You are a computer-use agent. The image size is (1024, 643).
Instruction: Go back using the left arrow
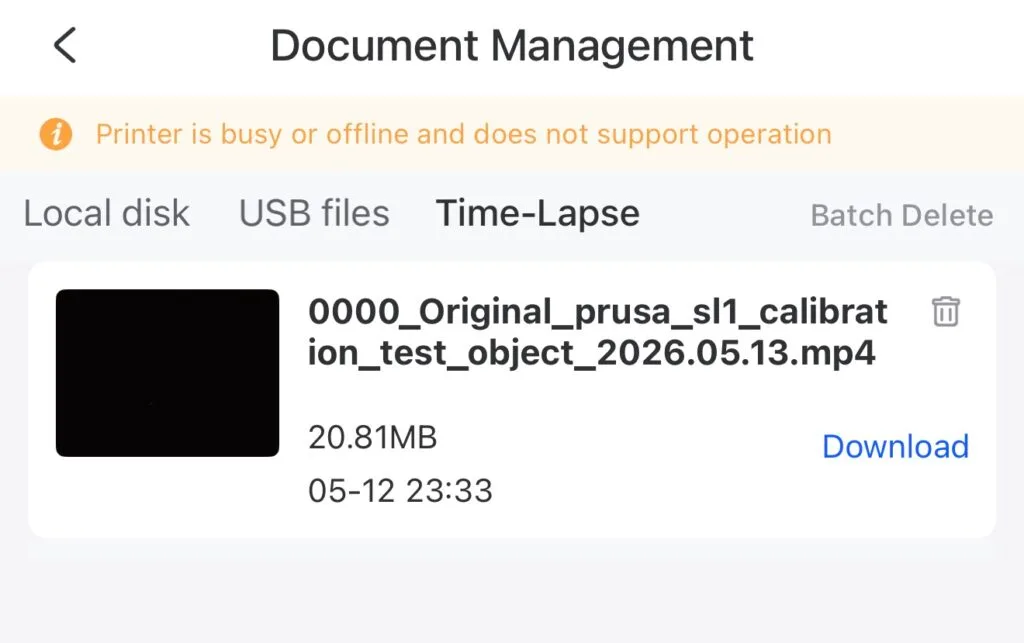click(65, 46)
